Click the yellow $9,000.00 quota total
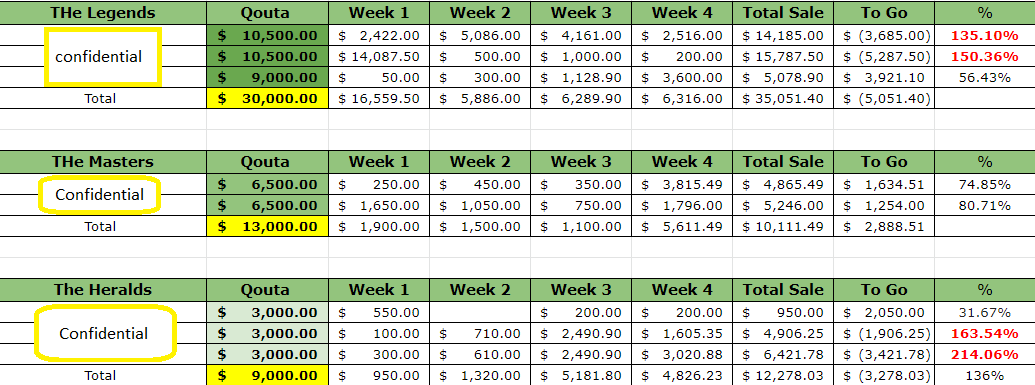 (x=267, y=376)
